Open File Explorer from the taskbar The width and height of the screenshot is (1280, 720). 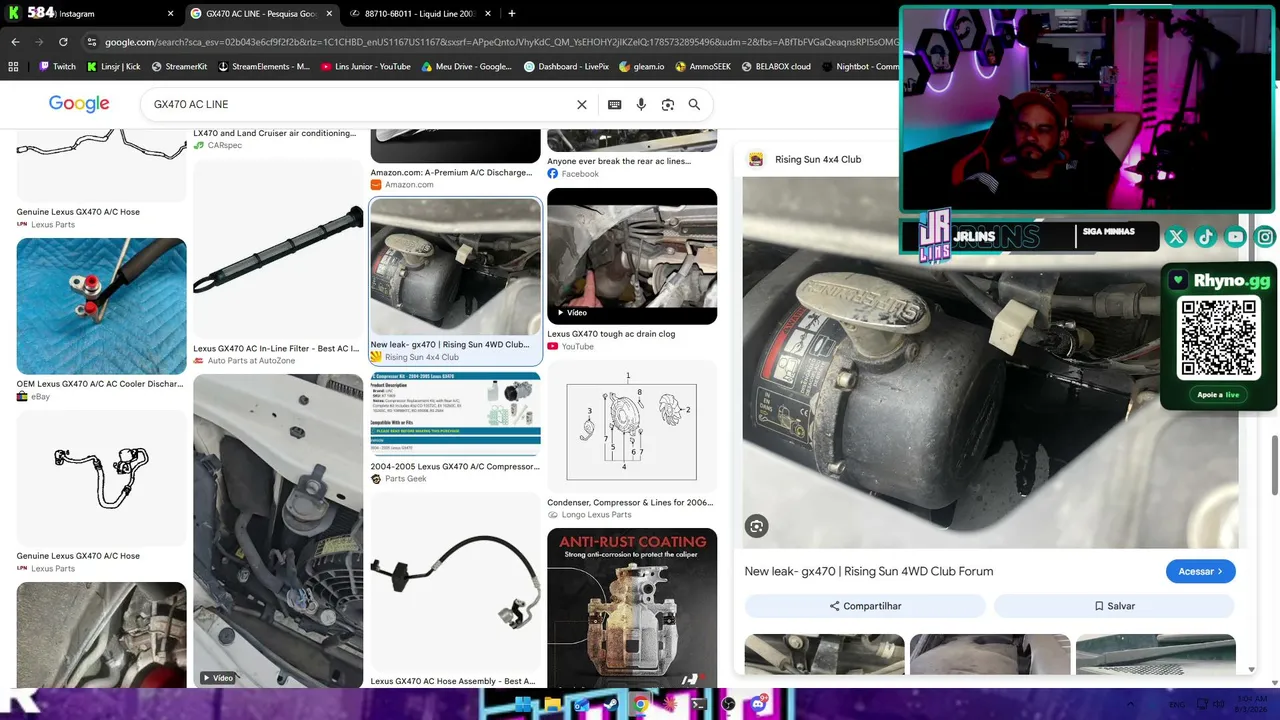(x=552, y=704)
